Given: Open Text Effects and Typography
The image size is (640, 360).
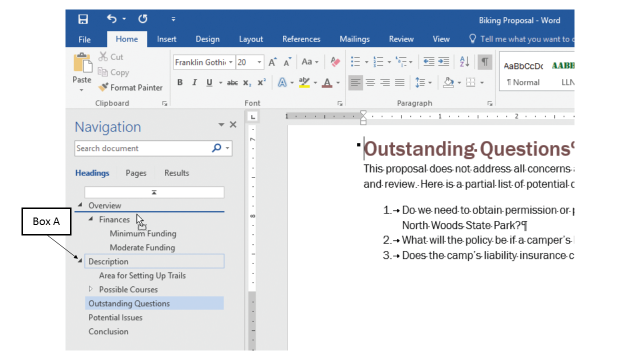Looking at the screenshot, I should tap(282, 82).
